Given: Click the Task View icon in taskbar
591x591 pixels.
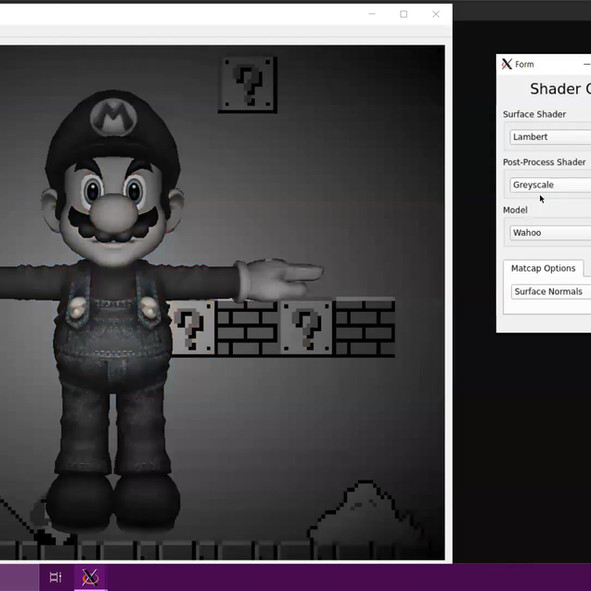Looking at the screenshot, I should click(x=55, y=577).
